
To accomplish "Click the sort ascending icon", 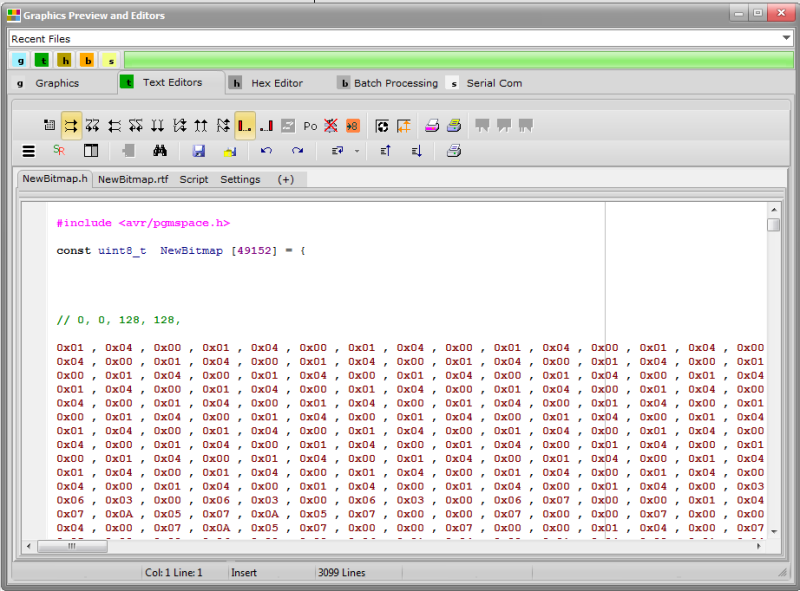I will (386, 151).
